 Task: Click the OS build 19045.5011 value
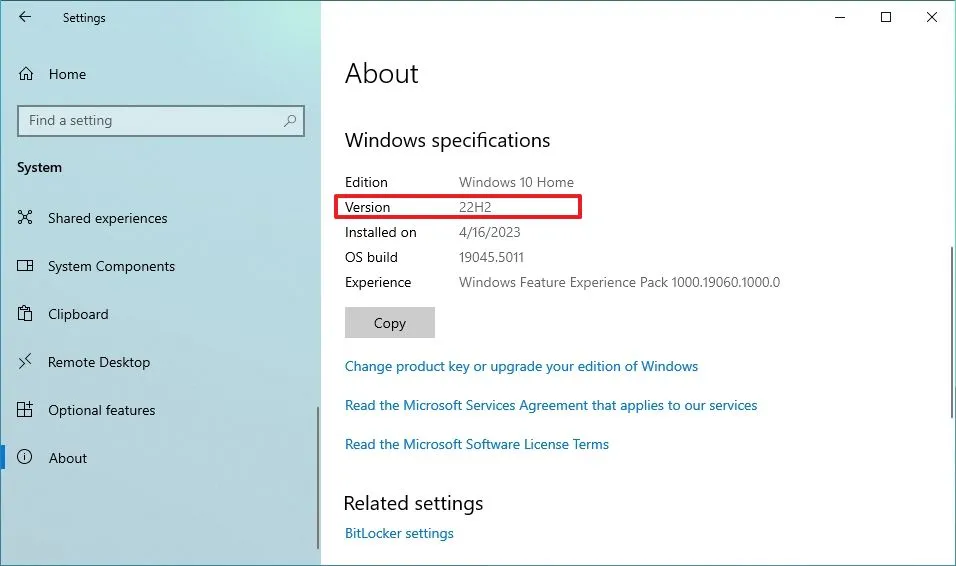pos(491,257)
